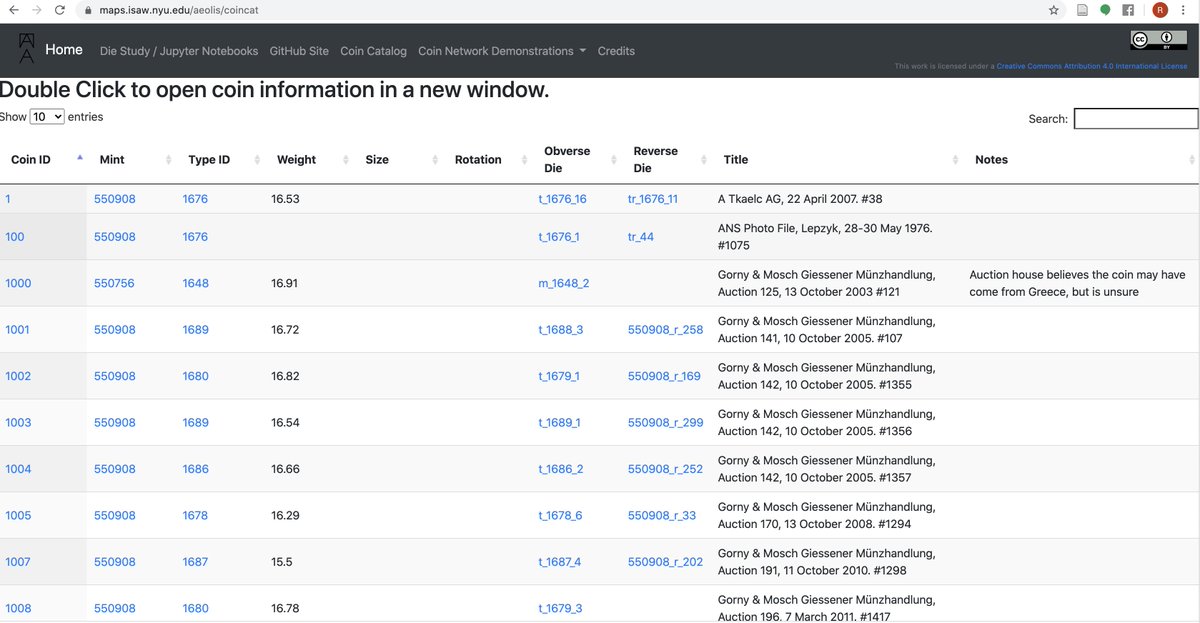Open reverse die tr_44 link
The width and height of the screenshot is (1200, 623).
point(641,237)
